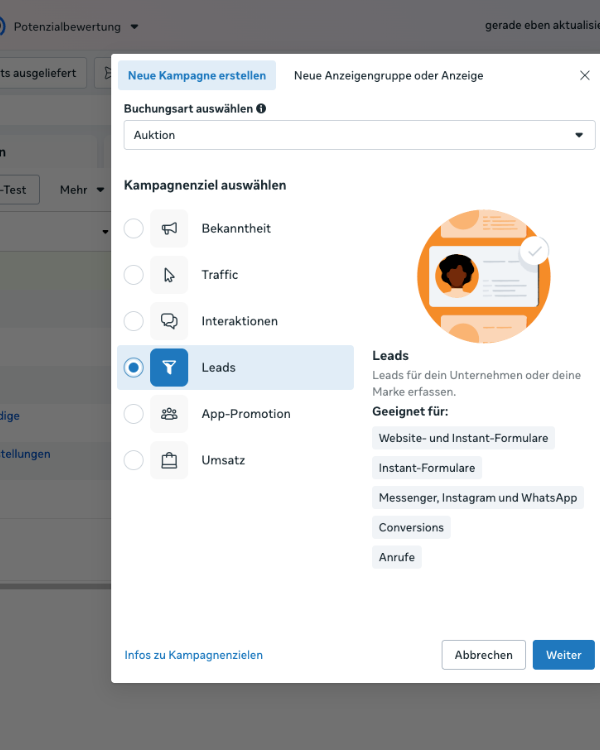Viewport: 600px width, 750px height.
Task: Choose the Umsatz radio button
Action: [134, 460]
